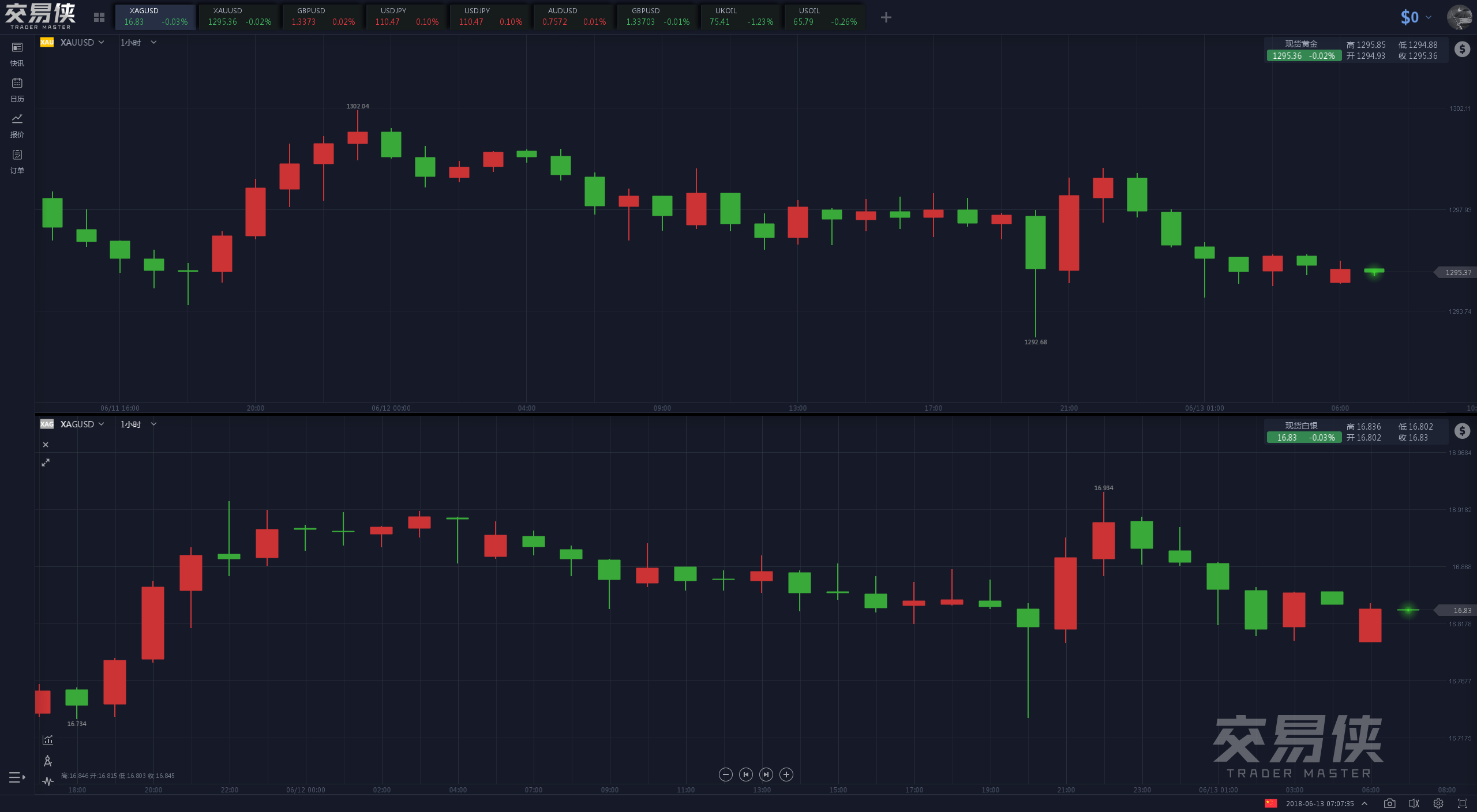Select the UKOIL 75.41 ticker tab
The width and height of the screenshot is (1477, 812).
point(741,17)
